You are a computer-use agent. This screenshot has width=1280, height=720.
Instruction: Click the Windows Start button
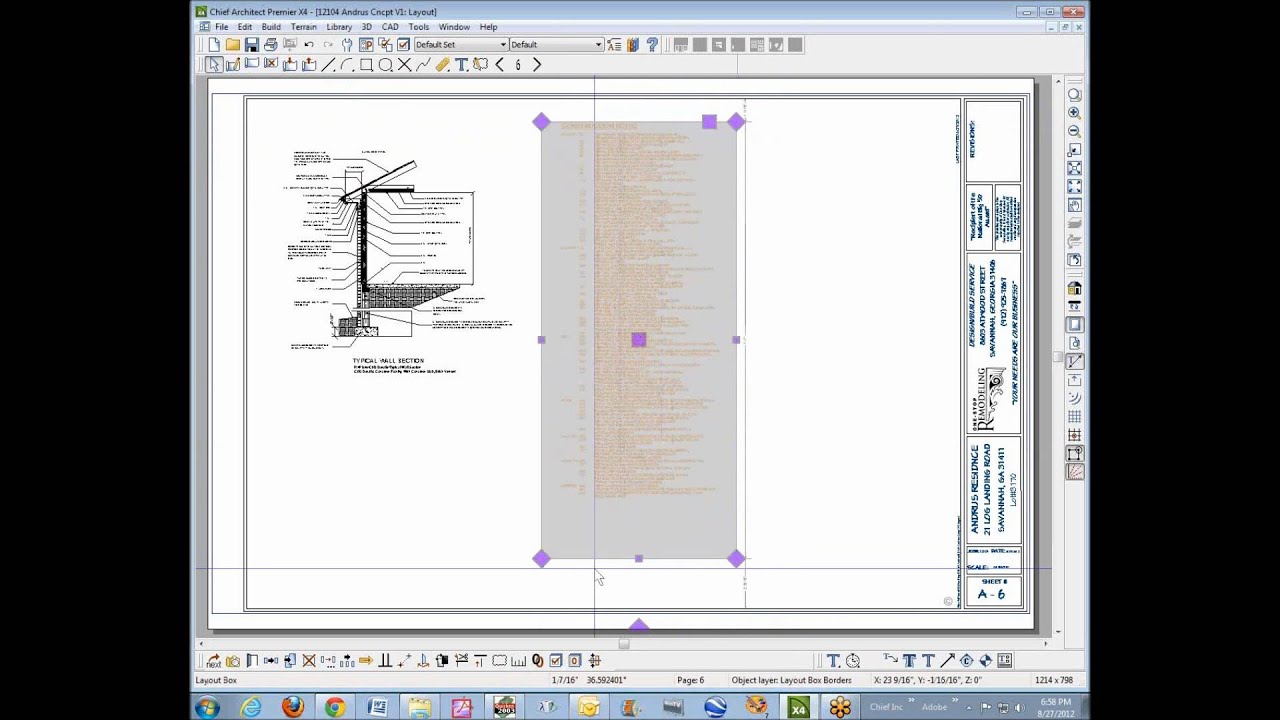point(207,708)
